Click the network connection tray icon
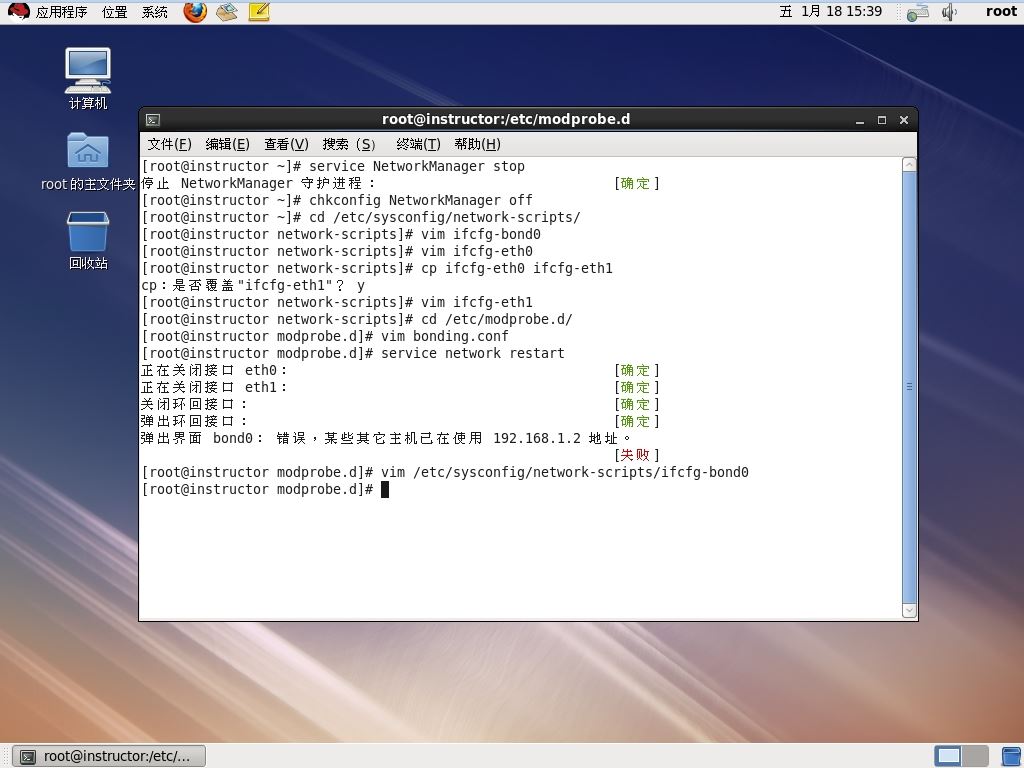Image resolution: width=1024 pixels, height=768 pixels. (x=918, y=12)
